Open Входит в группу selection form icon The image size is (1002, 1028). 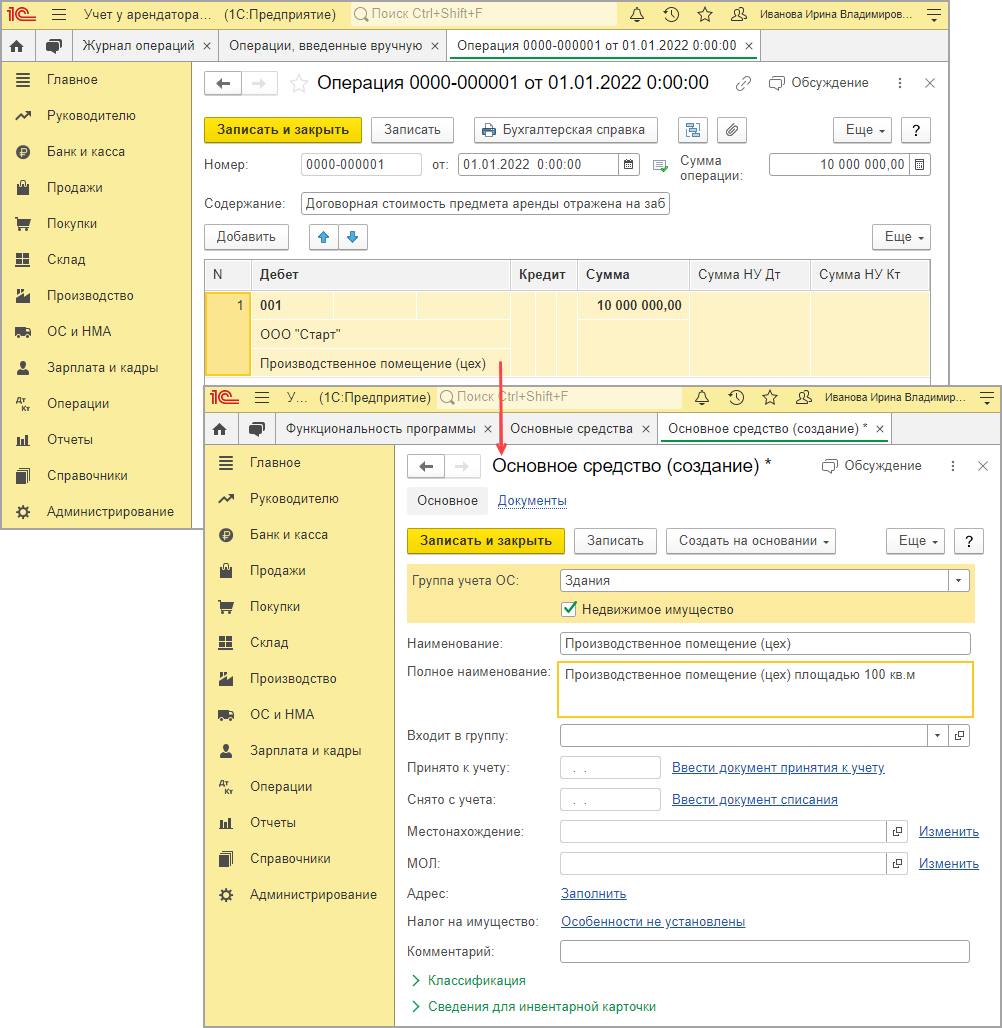pos(959,736)
